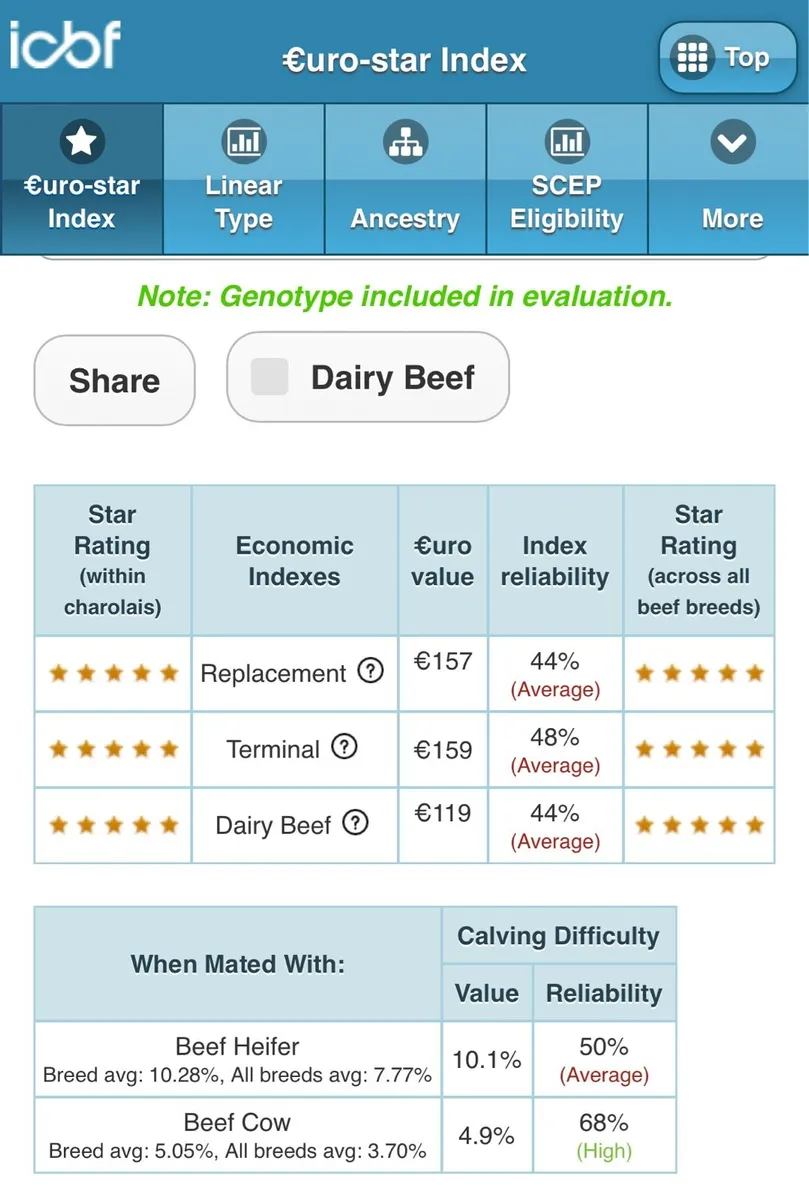Screen dimensions: 809x1200
Task: Open help icon next to Dairy Beef index
Action: pos(355,823)
